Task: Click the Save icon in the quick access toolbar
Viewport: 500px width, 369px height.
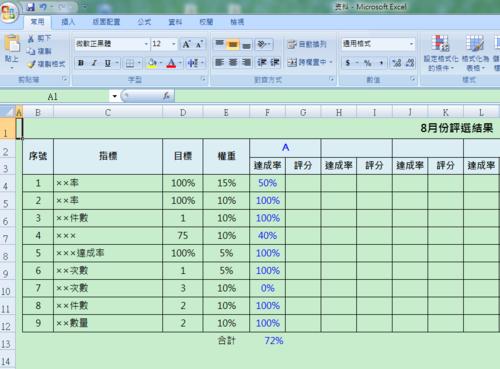Action: coord(30,7)
